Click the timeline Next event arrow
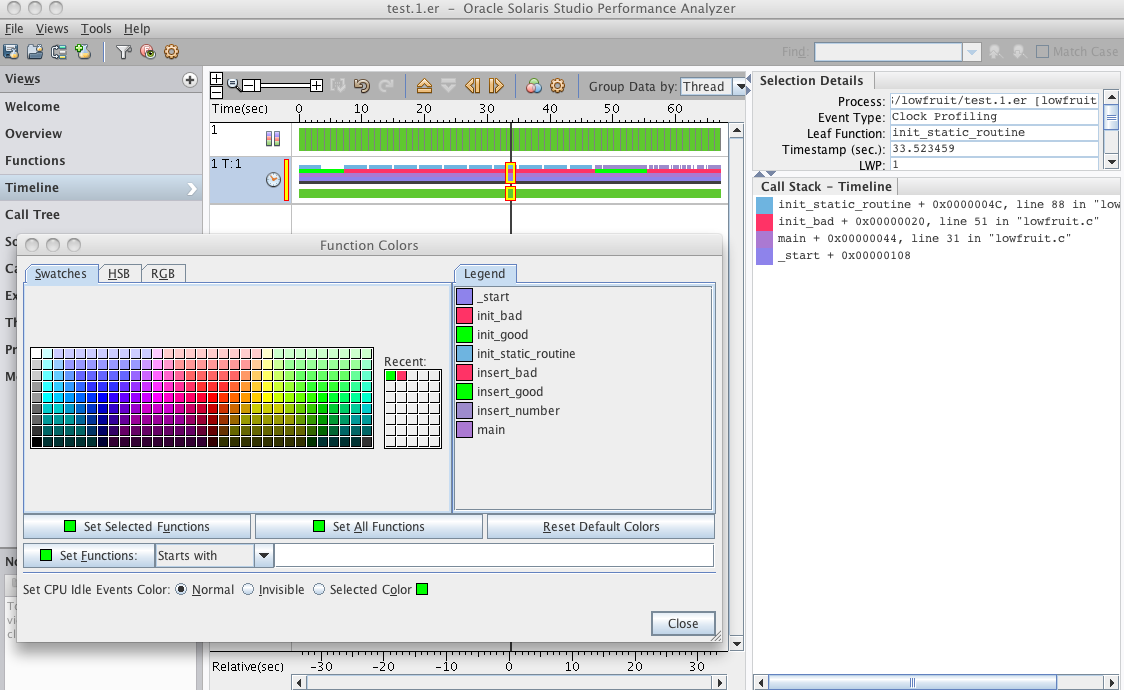Viewport: 1124px width, 690px height. [x=496, y=86]
